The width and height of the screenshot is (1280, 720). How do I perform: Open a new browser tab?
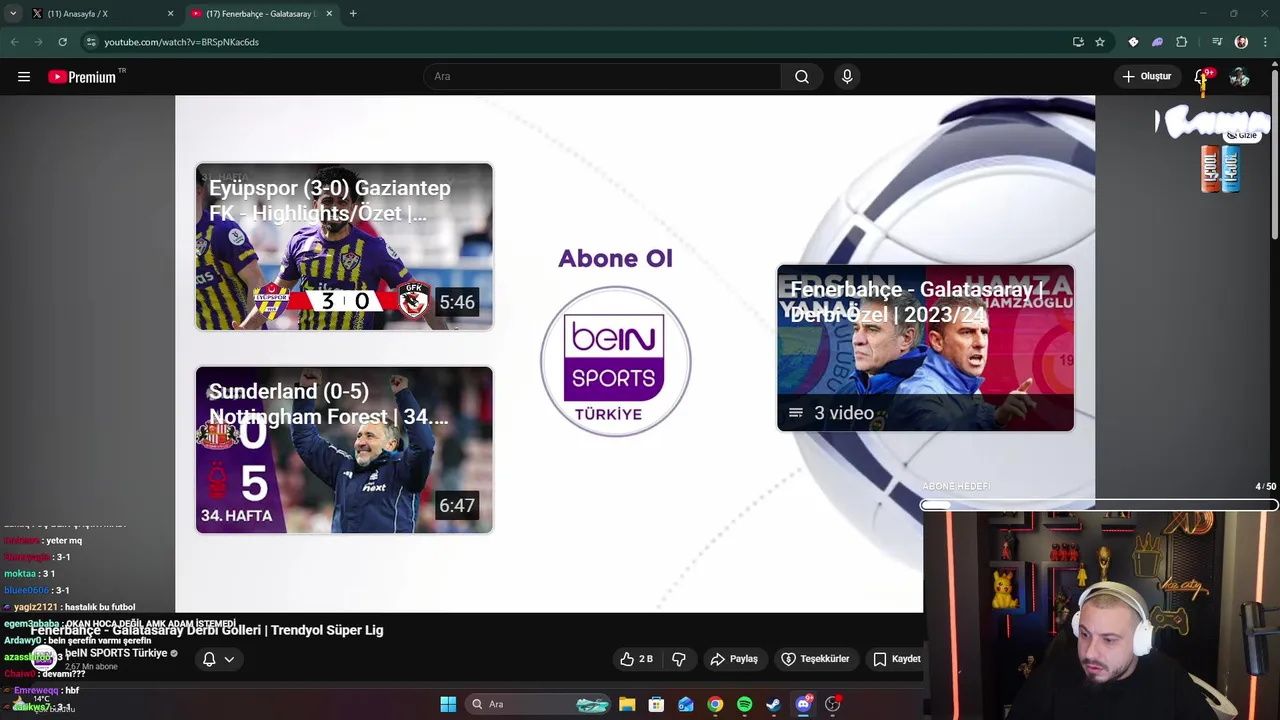coord(353,14)
